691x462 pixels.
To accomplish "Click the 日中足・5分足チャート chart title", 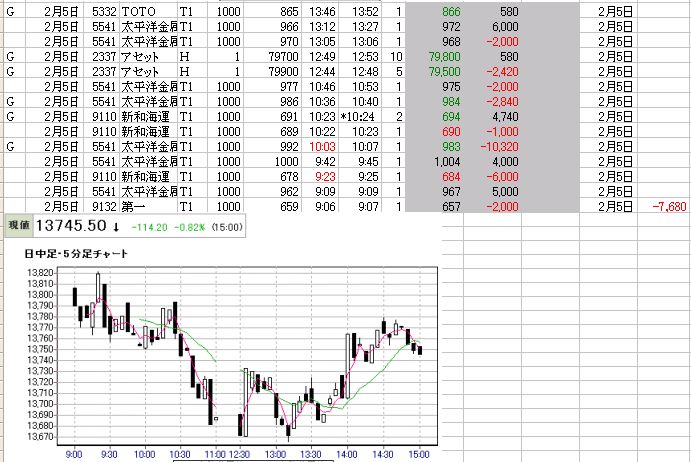I will coord(76,253).
